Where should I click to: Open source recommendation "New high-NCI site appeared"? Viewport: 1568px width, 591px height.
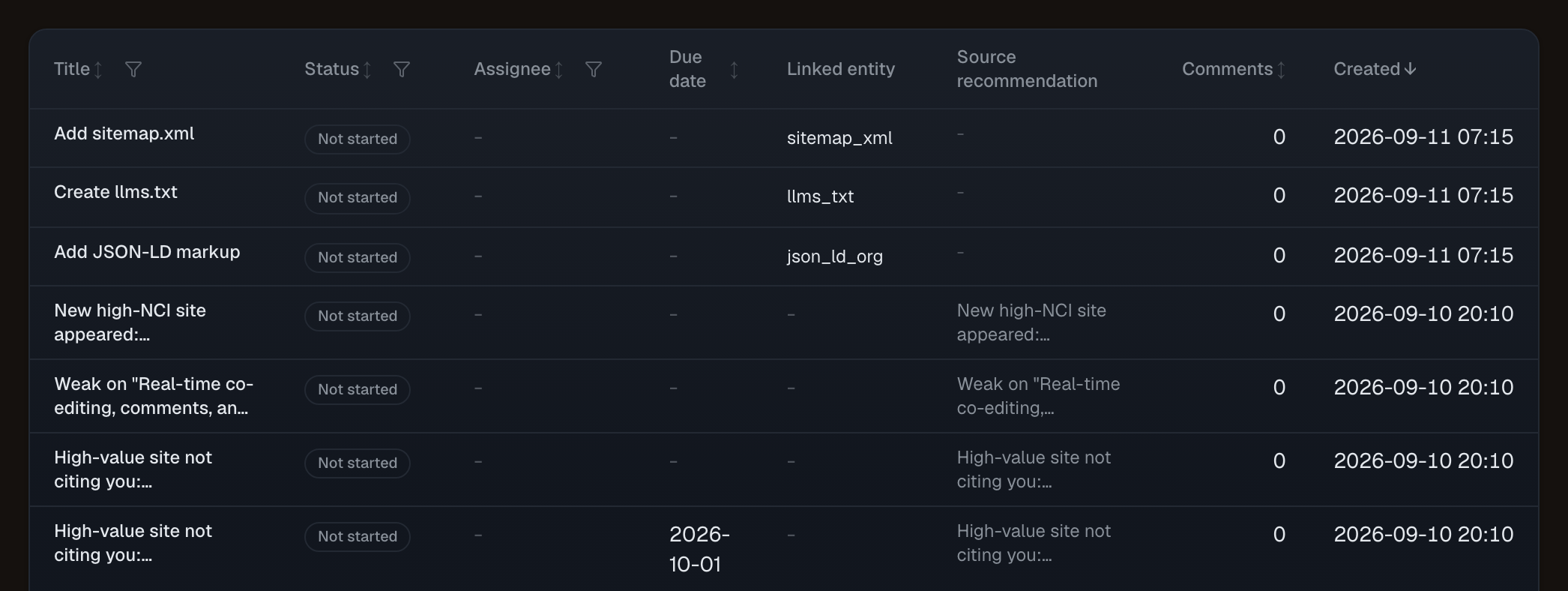1031,322
